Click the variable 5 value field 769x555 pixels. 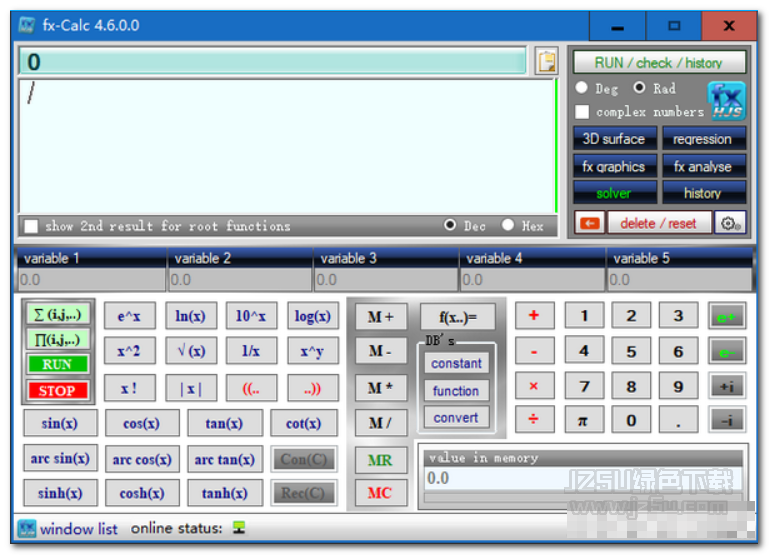[679, 280]
